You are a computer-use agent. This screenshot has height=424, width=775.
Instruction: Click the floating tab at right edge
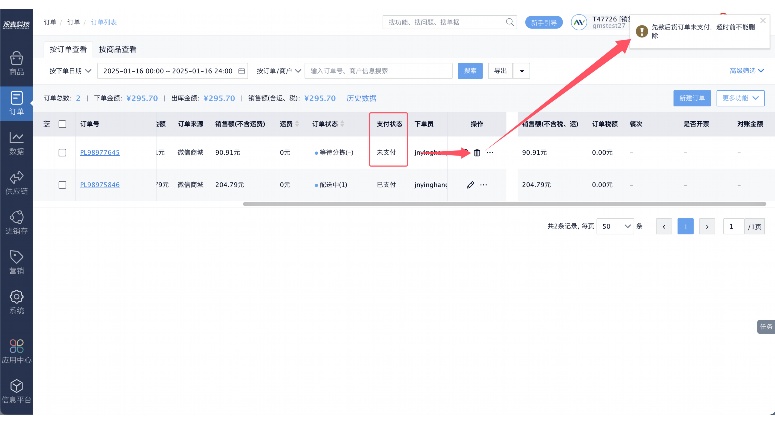[766, 327]
